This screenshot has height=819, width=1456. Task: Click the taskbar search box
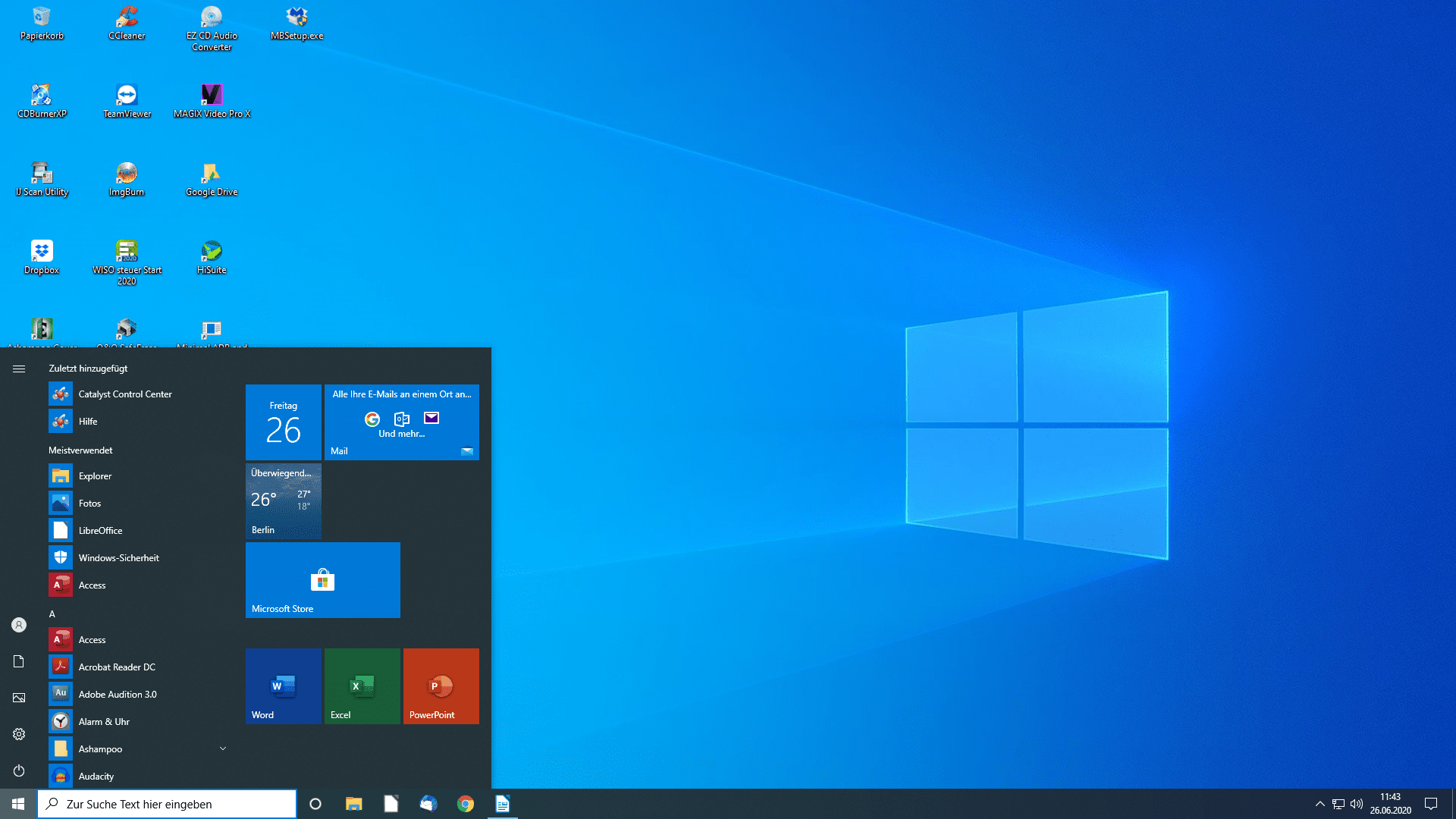click(x=167, y=804)
